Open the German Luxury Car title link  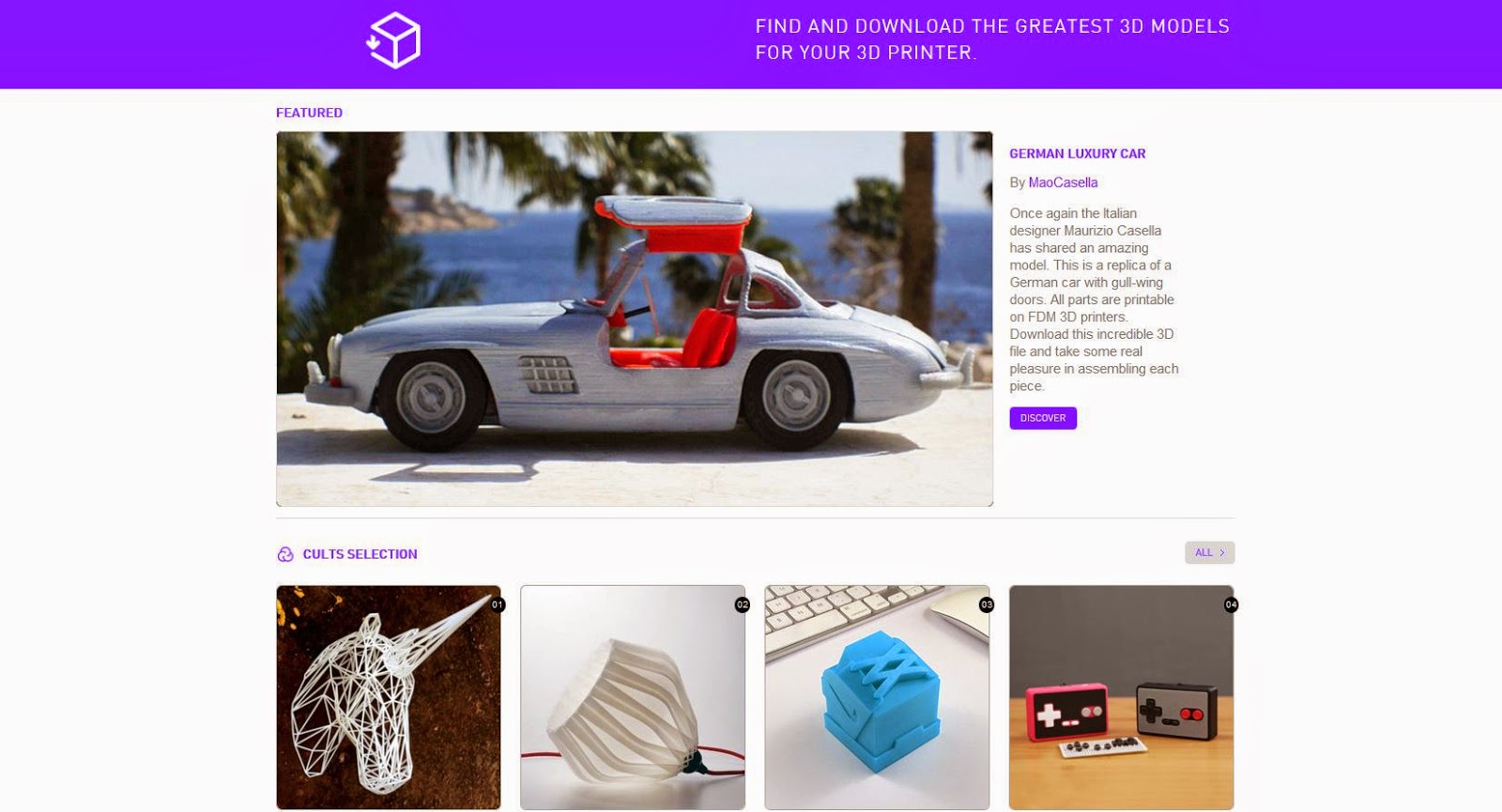point(1078,153)
